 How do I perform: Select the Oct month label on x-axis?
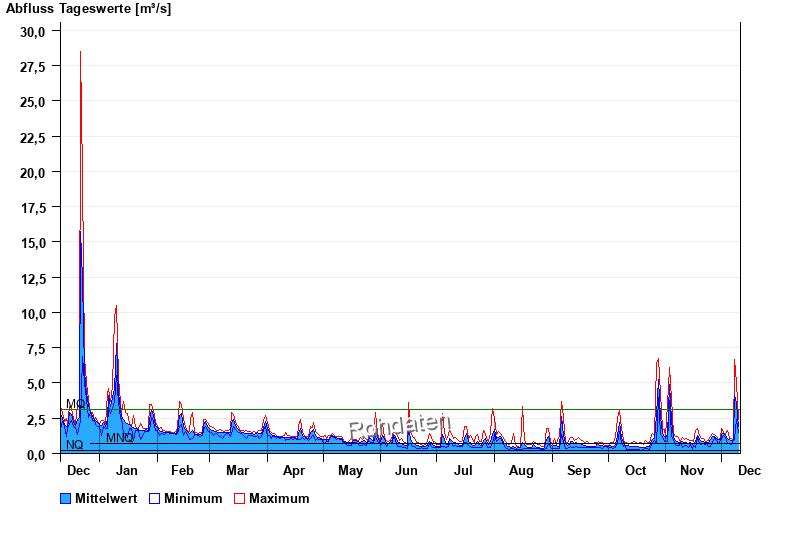click(636, 470)
